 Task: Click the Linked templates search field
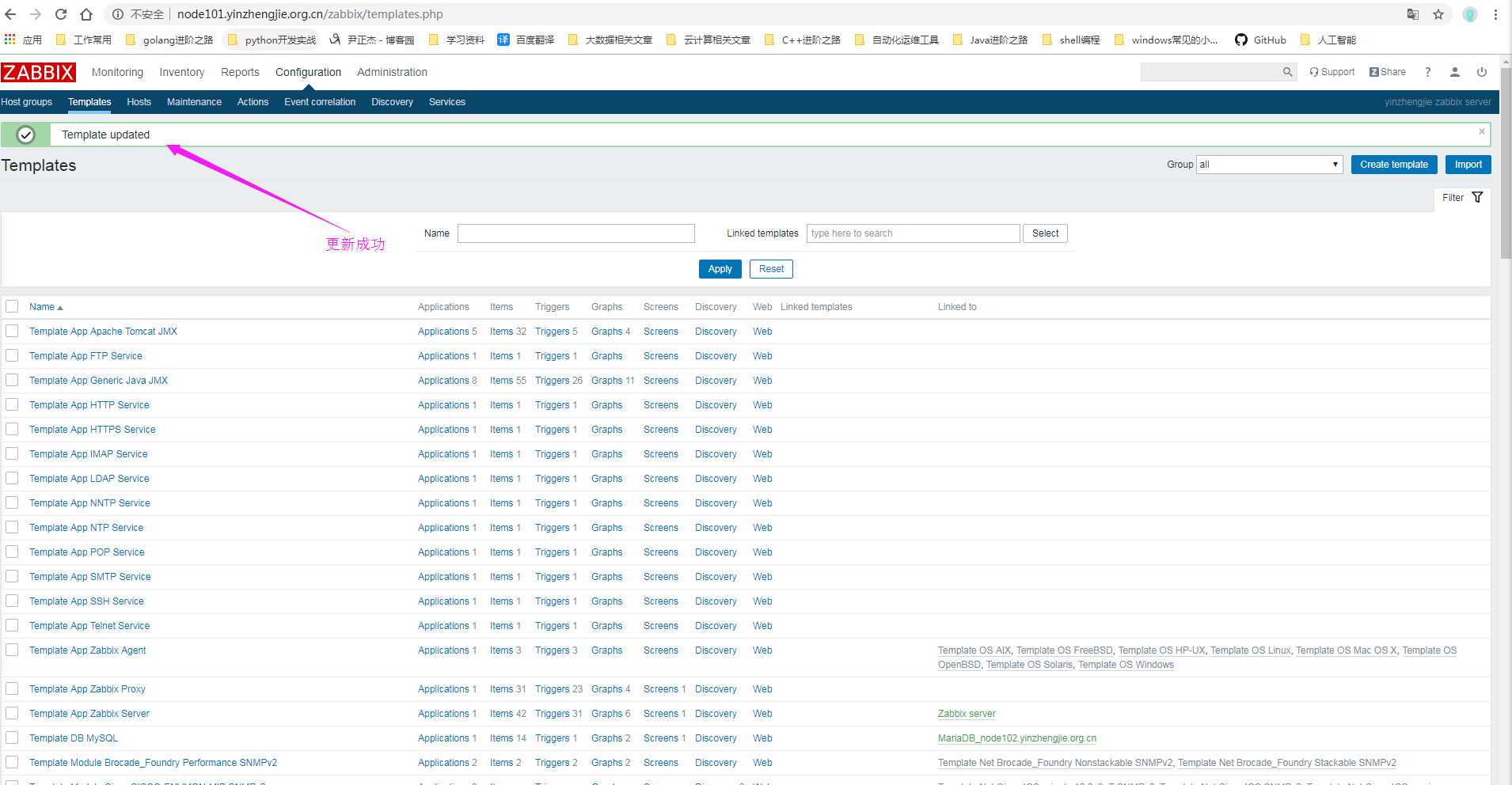[x=913, y=233]
